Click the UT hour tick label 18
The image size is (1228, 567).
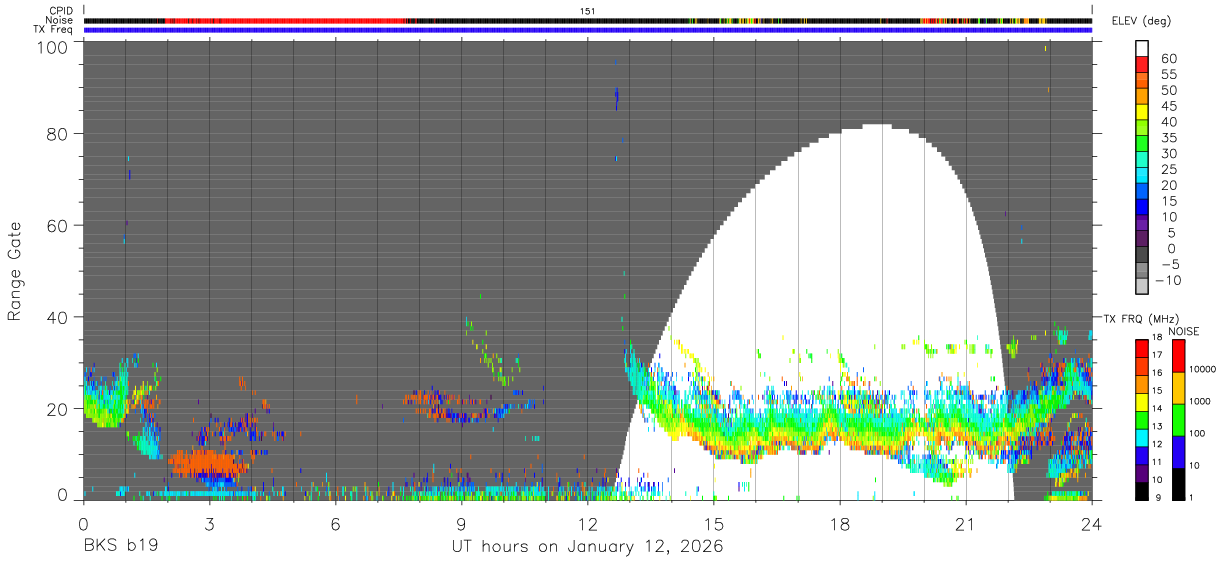(x=840, y=524)
